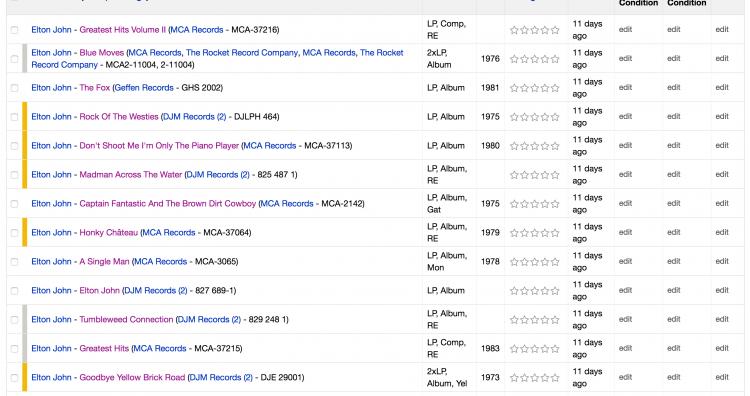Edit media condition for A Single Man

pos(625,261)
